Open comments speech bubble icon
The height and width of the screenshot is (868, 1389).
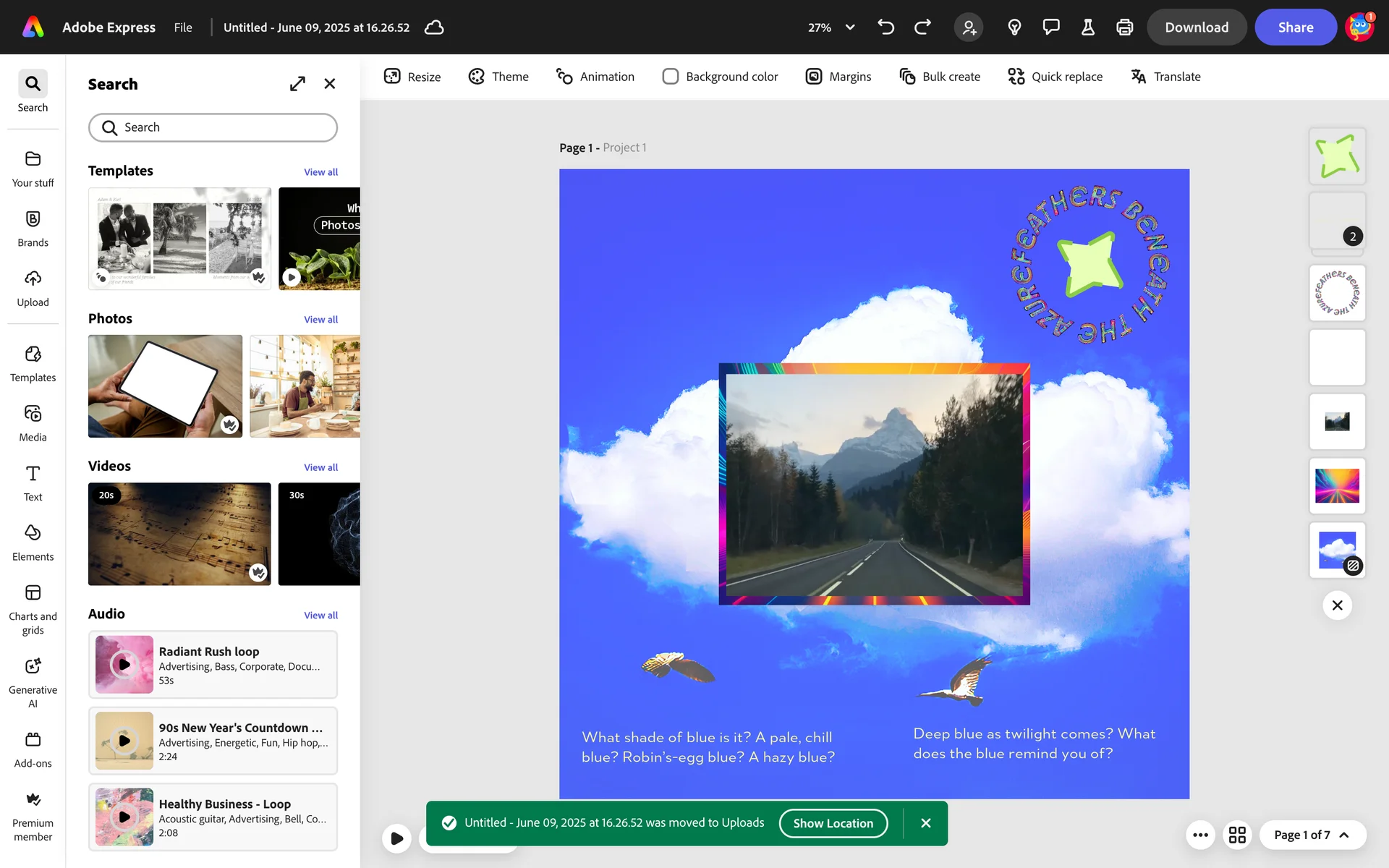1050,27
